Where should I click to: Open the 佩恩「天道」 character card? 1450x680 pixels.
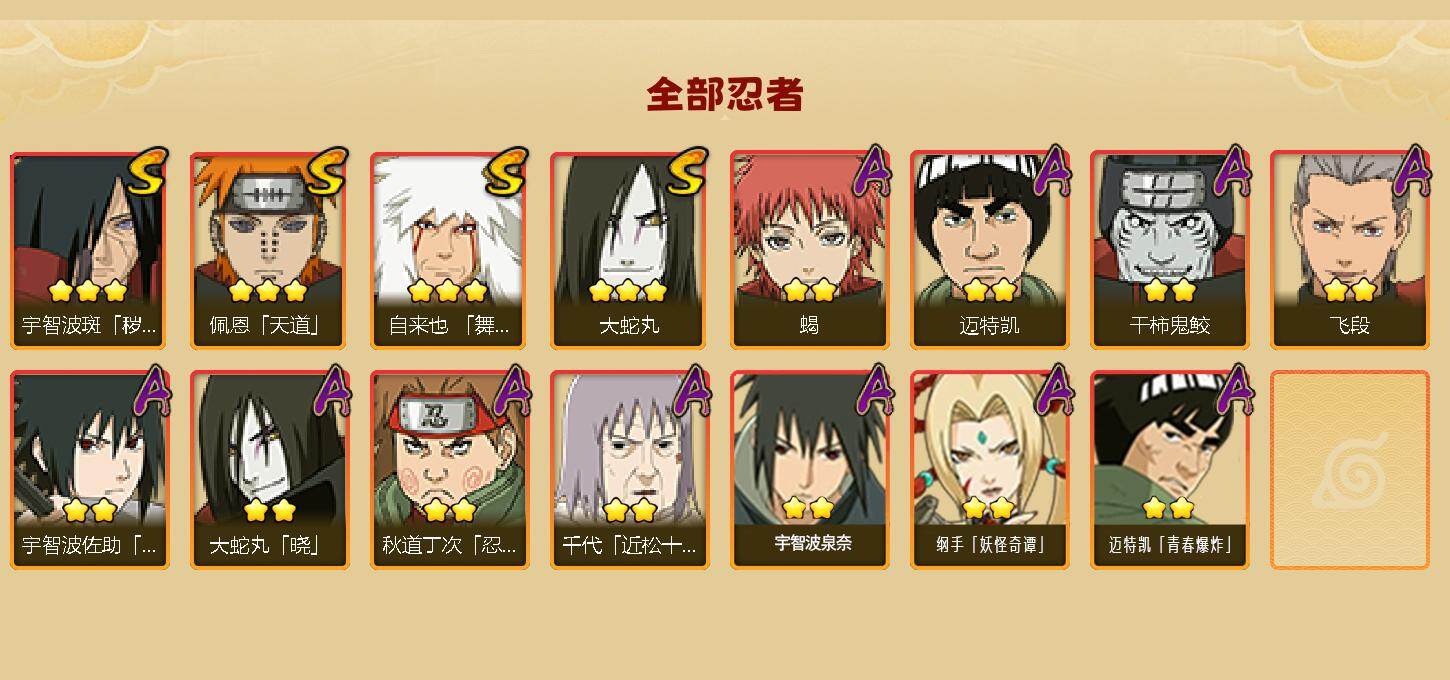click(269, 250)
